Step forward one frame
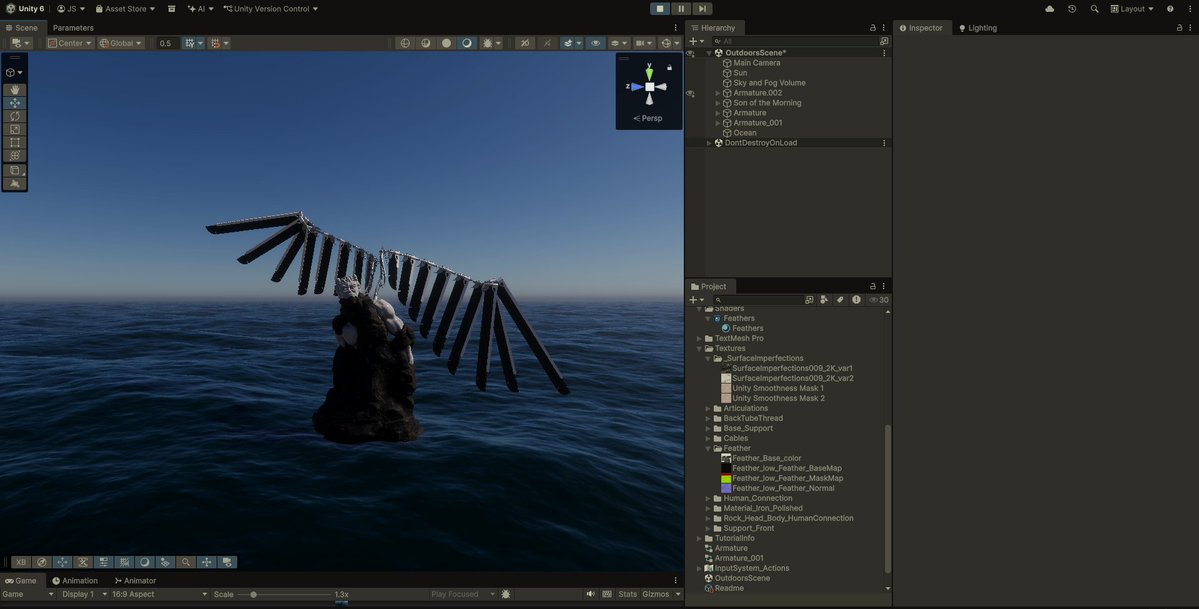 (702, 8)
